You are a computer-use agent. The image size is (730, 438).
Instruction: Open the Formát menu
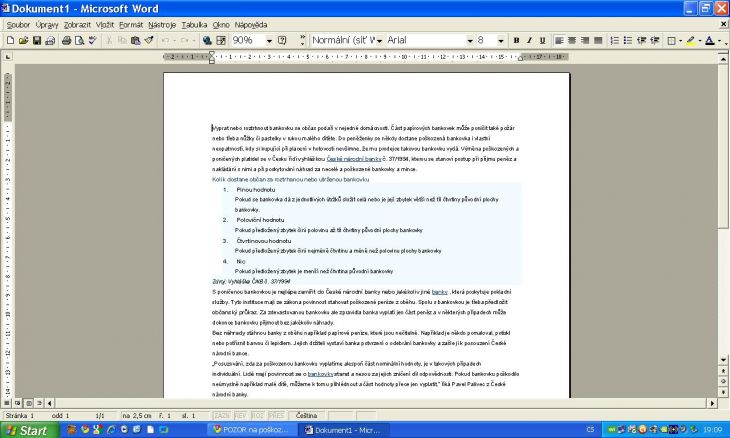point(131,25)
